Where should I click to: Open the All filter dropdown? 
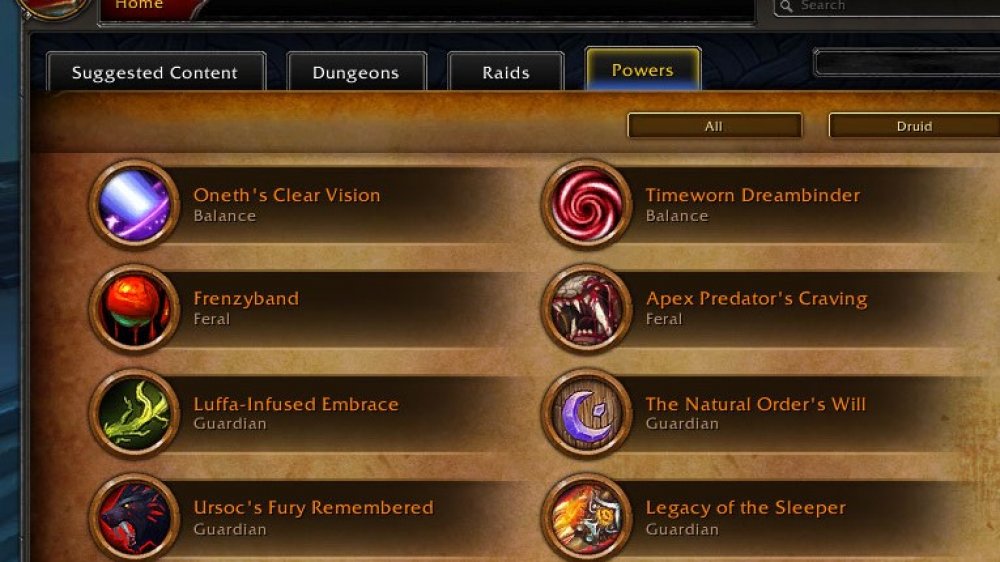tap(714, 126)
